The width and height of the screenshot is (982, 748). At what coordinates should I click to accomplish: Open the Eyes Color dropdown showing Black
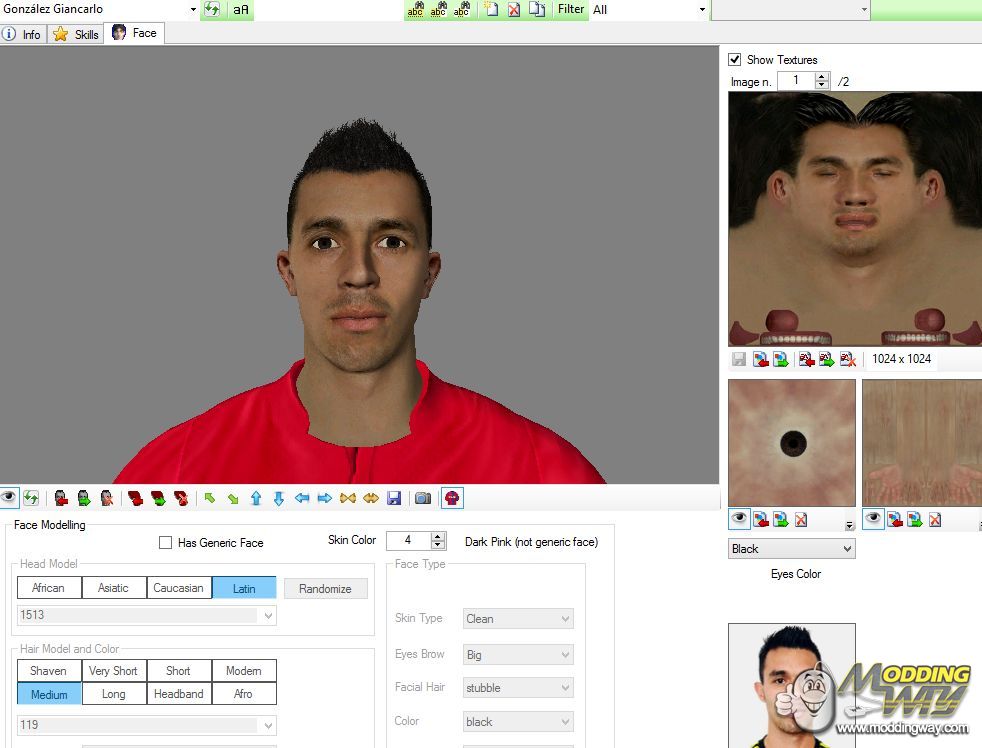792,549
